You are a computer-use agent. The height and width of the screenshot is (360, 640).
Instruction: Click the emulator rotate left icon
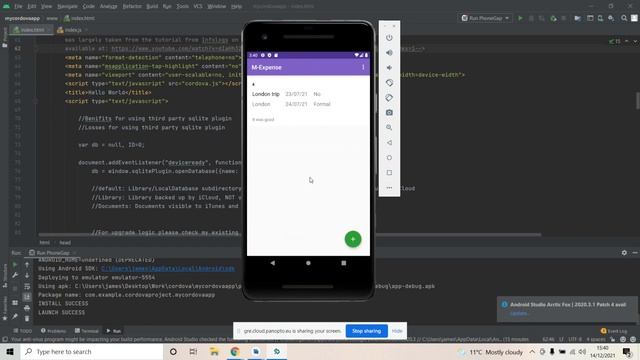[389, 83]
